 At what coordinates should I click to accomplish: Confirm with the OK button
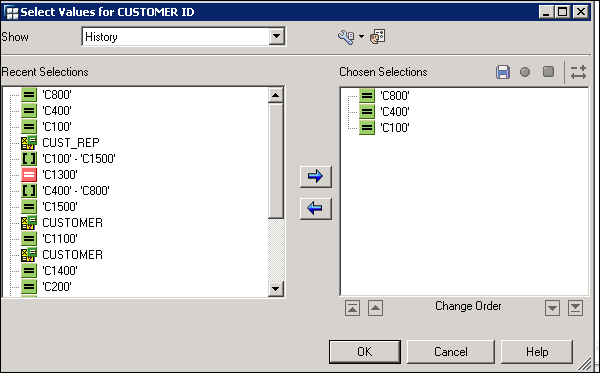click(x=365, y=352)
